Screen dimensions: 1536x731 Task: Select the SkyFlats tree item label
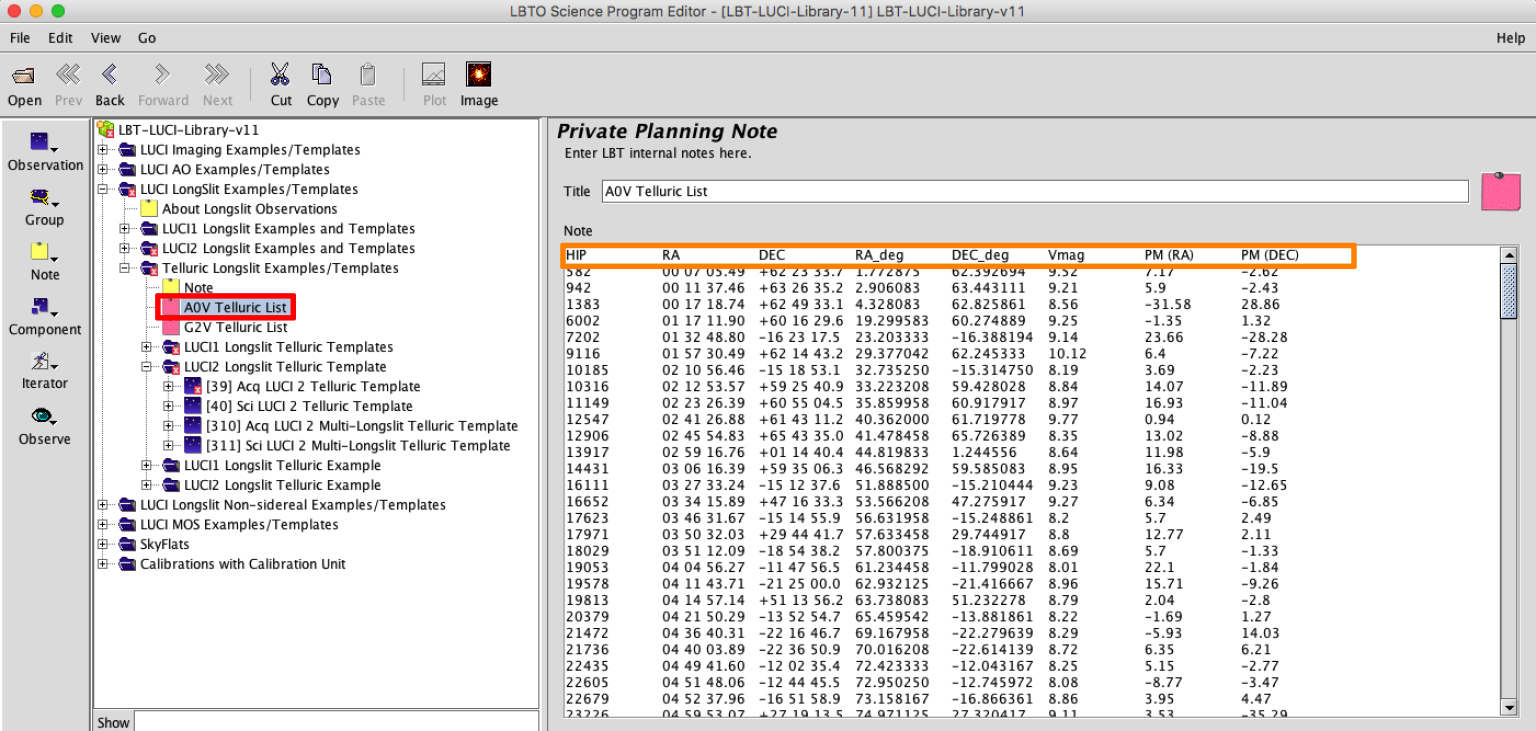pyautogui.click(x=164, y=545)
